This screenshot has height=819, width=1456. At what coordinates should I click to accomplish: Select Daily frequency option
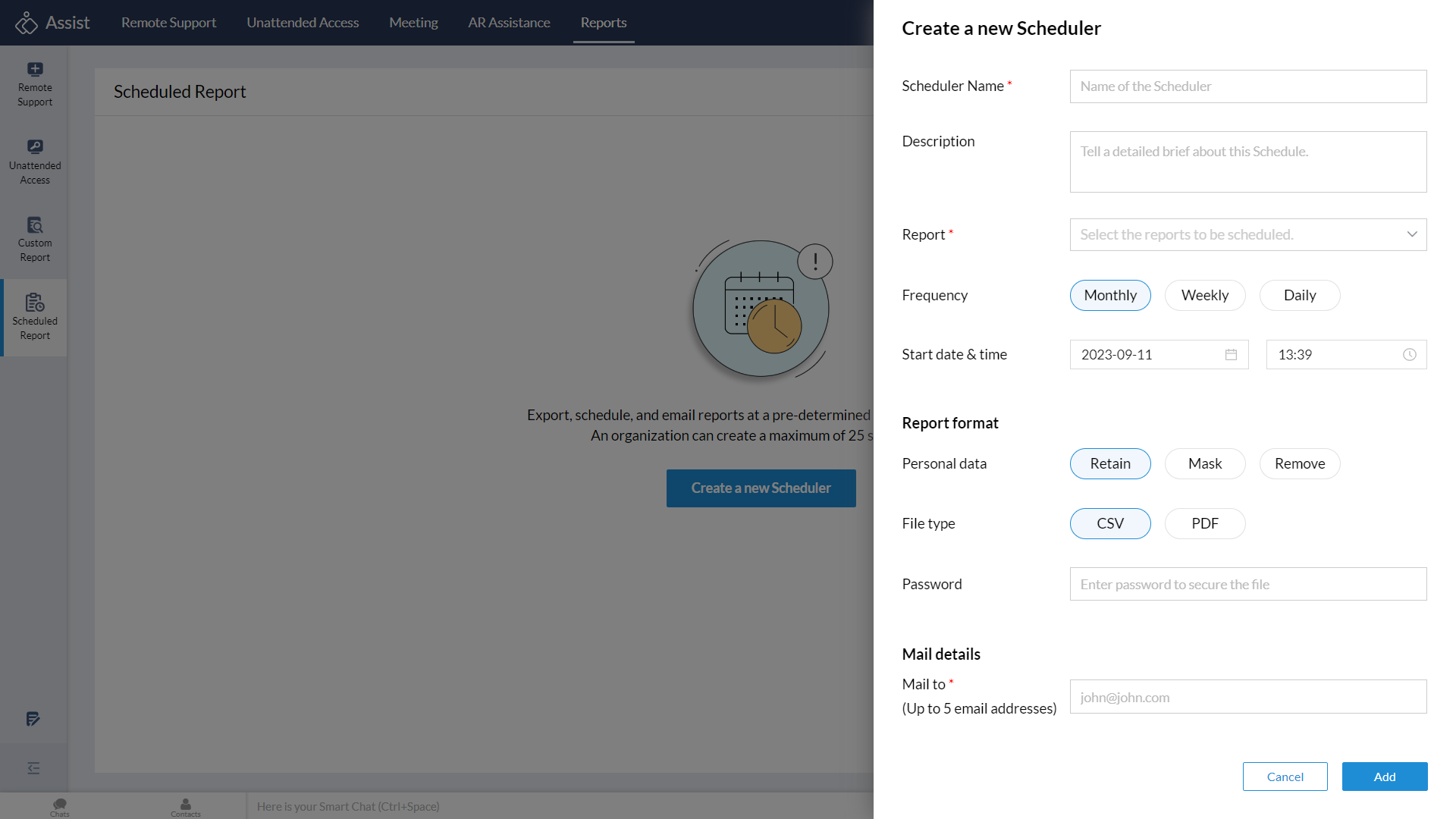click(1300, 295)
